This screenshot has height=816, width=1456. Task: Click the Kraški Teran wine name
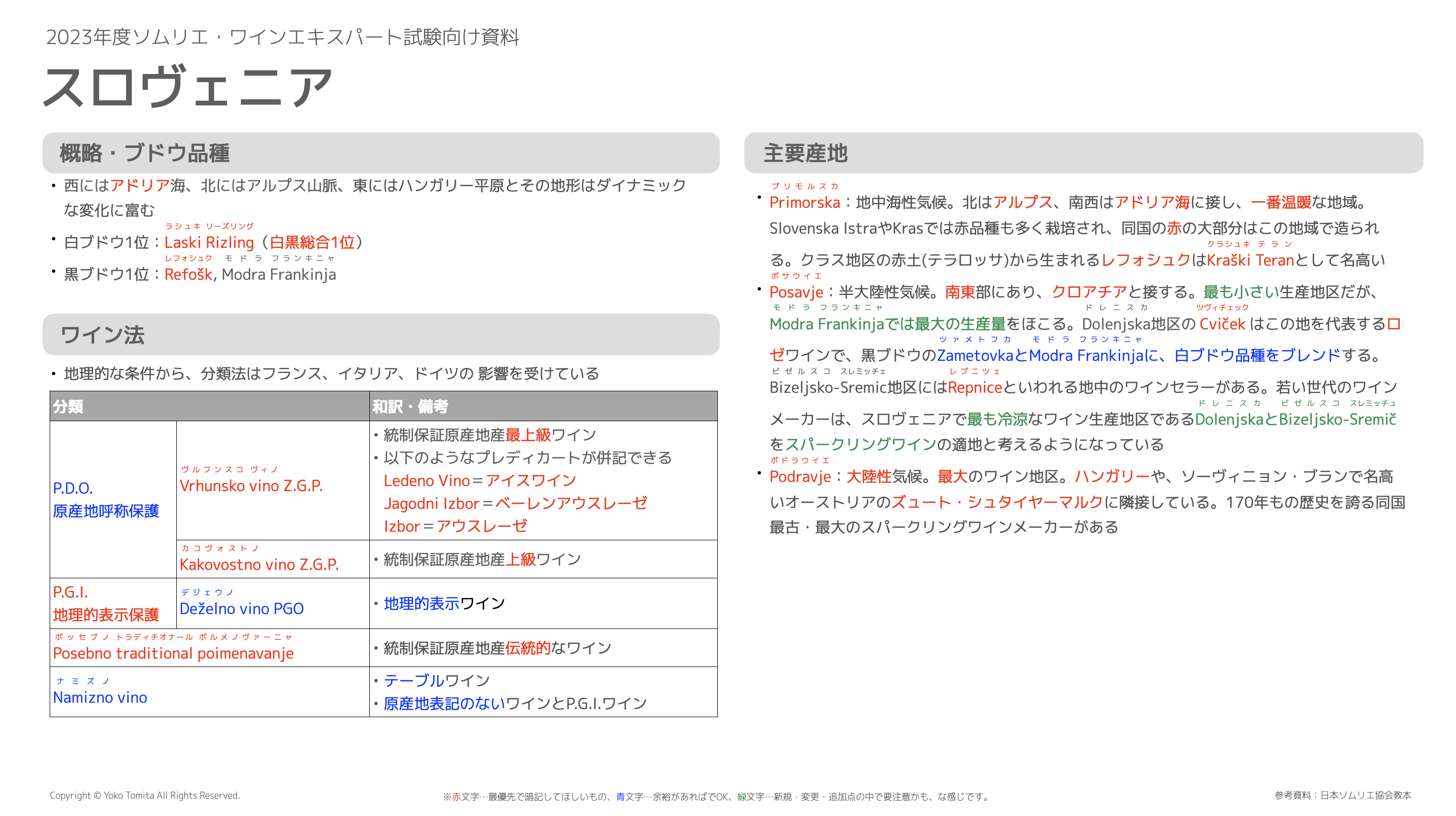pos(1250,260)
